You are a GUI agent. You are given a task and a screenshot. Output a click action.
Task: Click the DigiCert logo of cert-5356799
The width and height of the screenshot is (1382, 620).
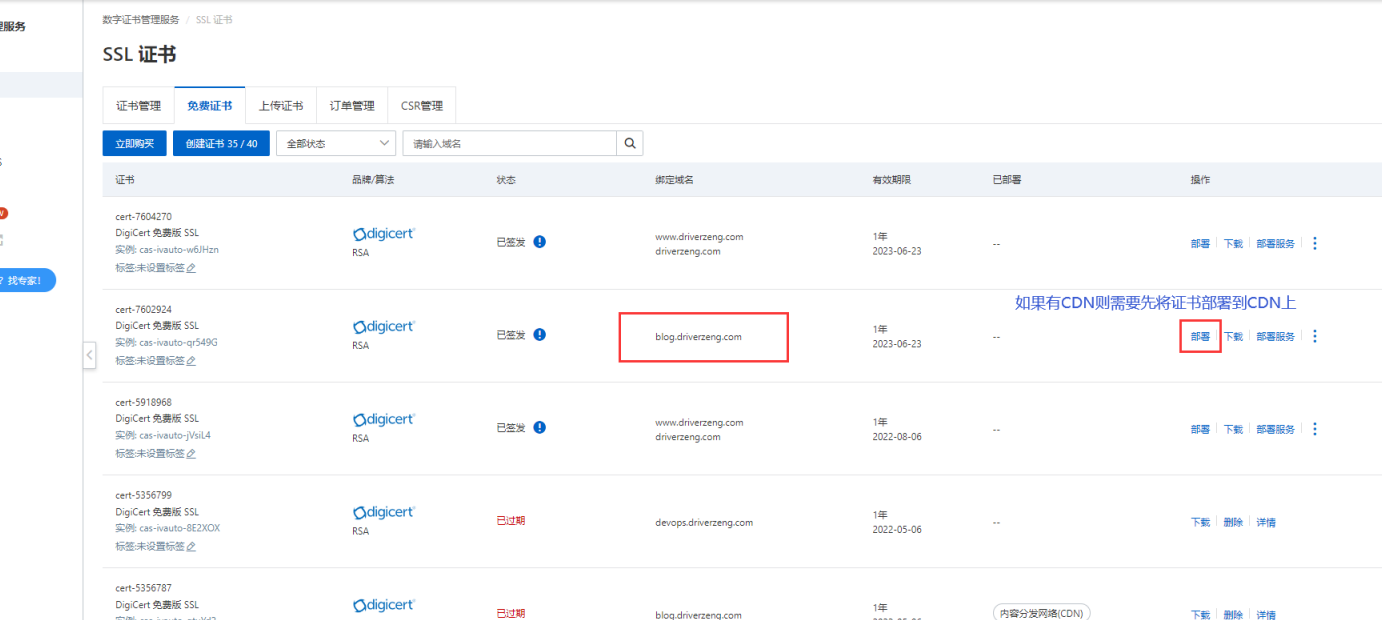(383, 513)
